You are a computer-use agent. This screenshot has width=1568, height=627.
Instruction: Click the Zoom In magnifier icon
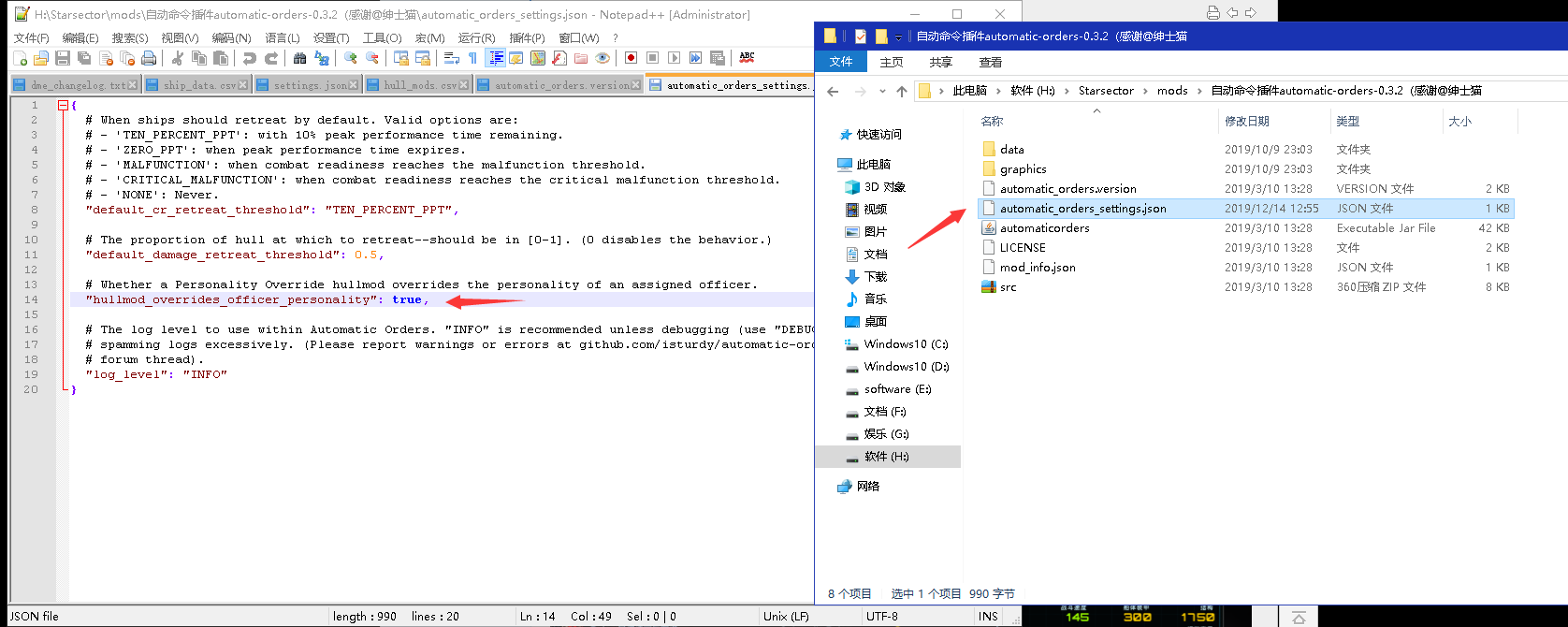(x=351, y=58)
